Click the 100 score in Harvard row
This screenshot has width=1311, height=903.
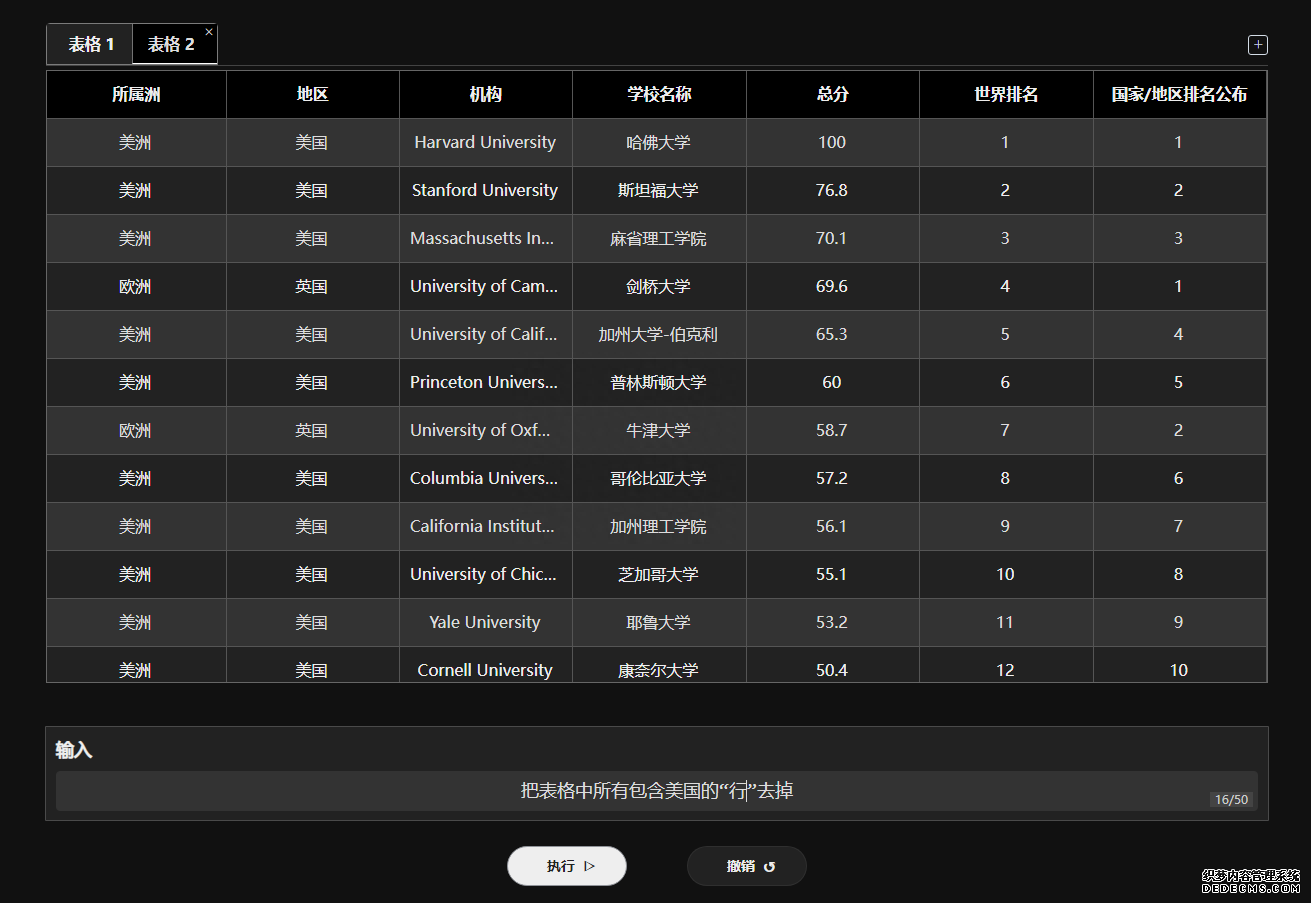833,143
